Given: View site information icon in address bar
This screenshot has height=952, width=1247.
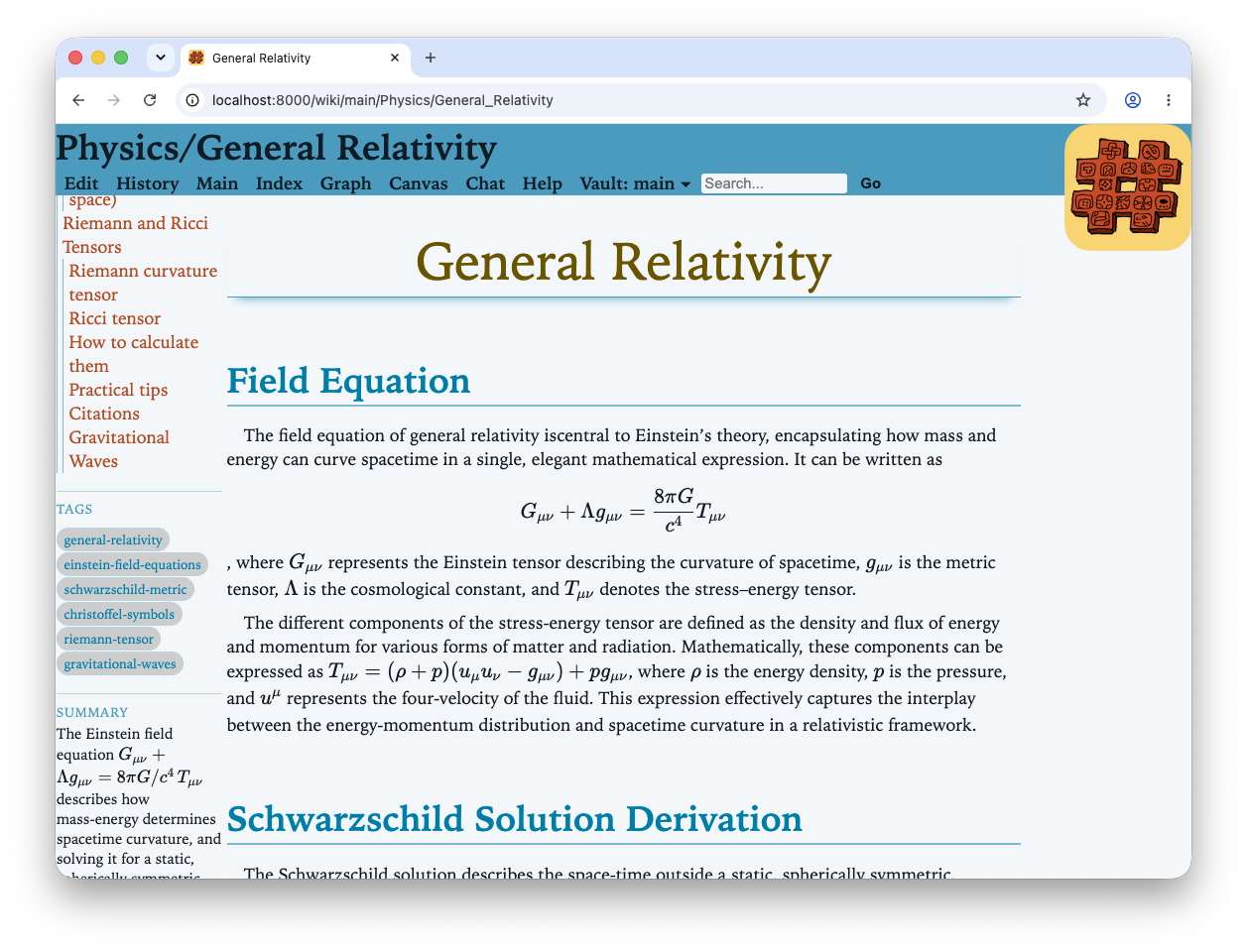Looking at the screenshot, I should click(193, 100).
